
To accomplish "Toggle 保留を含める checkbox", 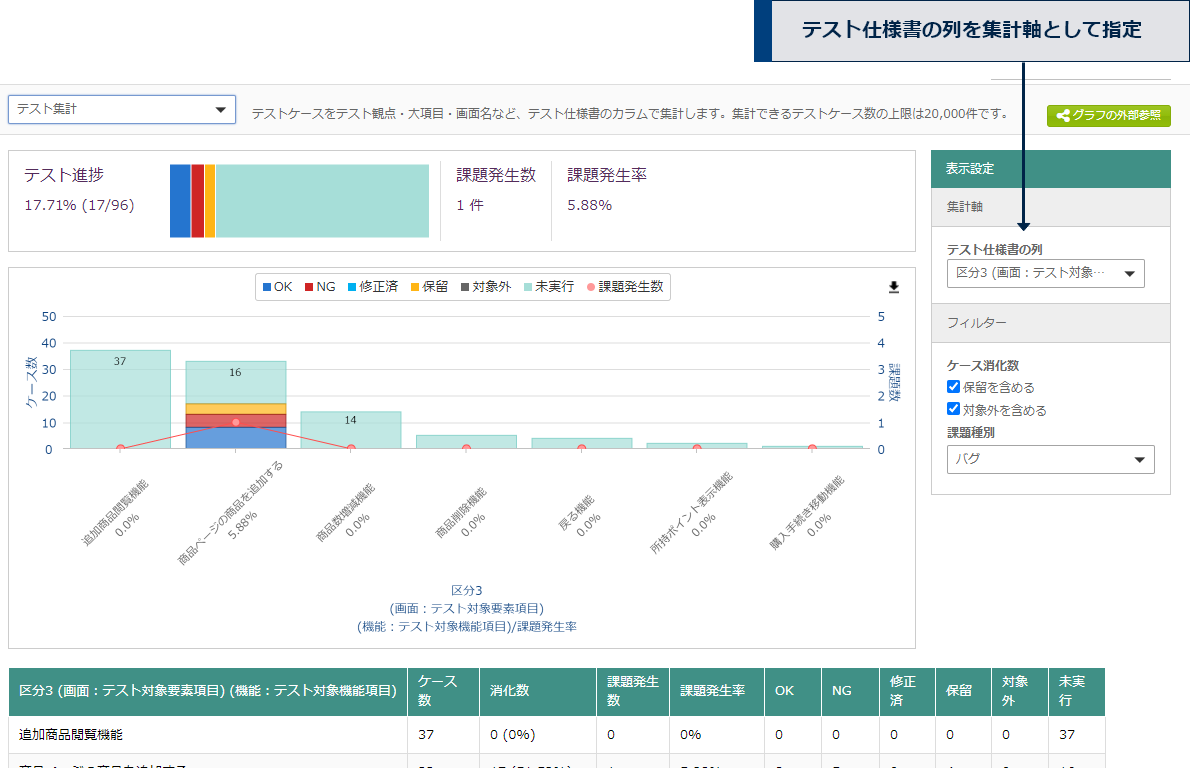I will coord(953,387).
